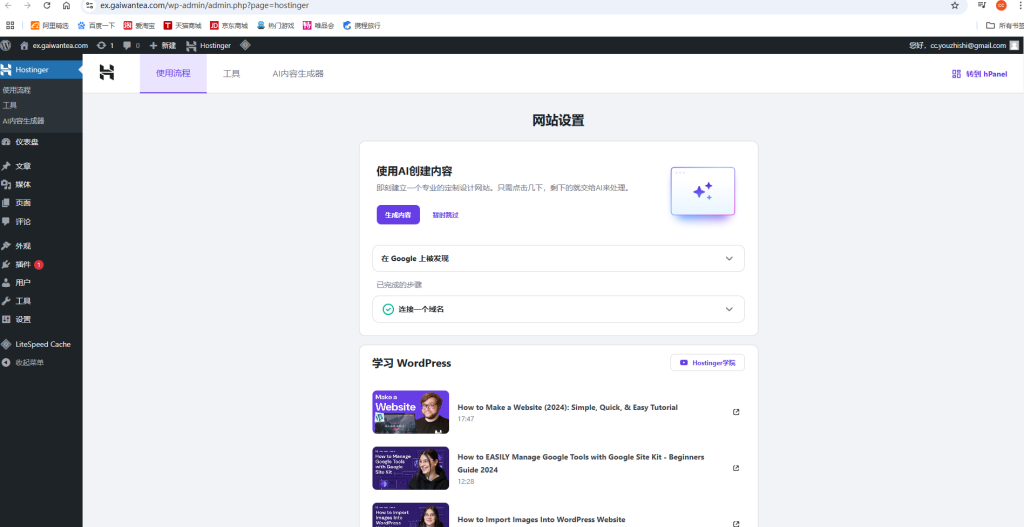Open the 百度一下 bookmark
Screen dimensions: 1024x527
click(x=96, y=25)
